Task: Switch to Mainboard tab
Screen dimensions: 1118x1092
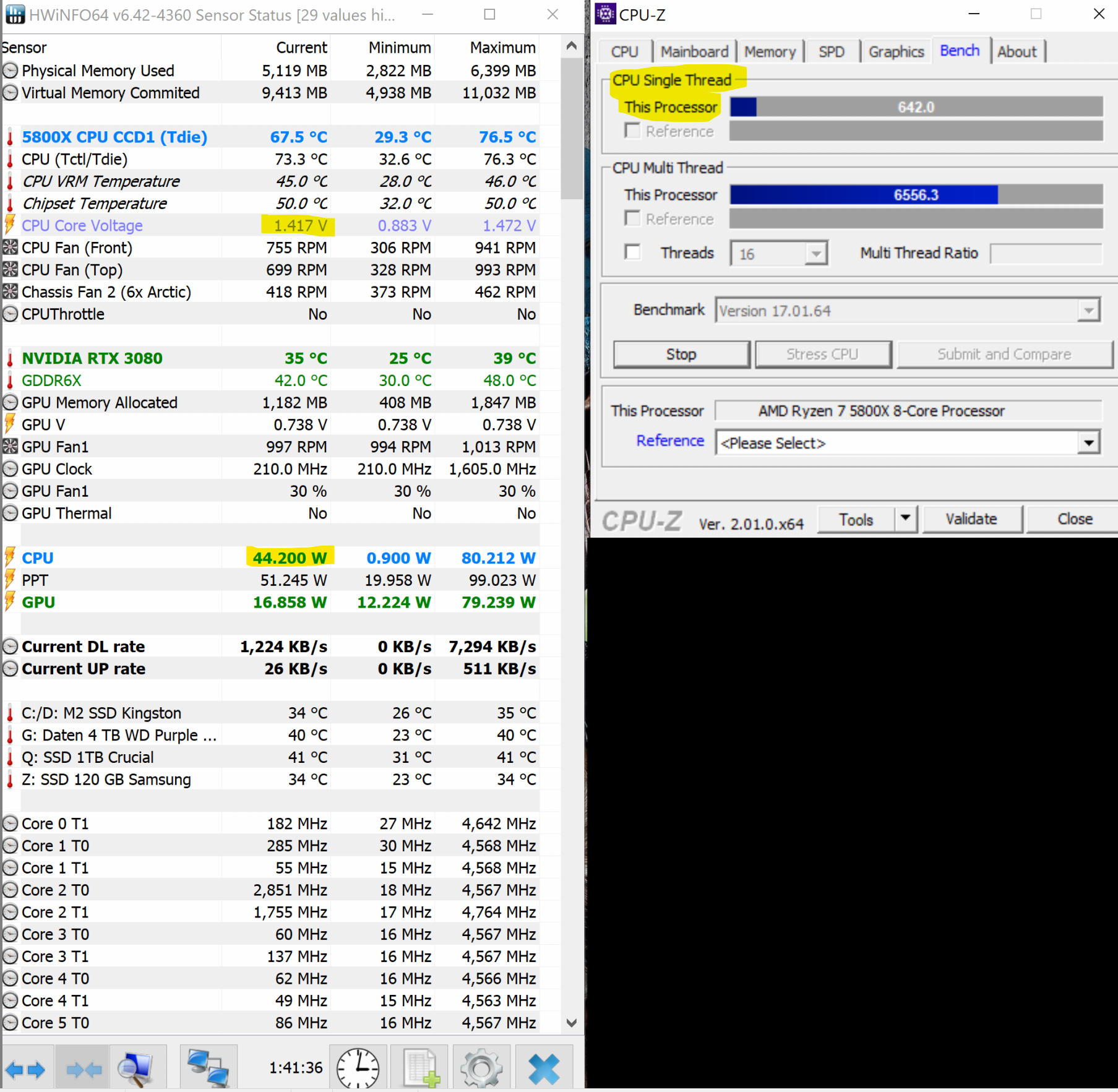Action: [x=694, y=51]
